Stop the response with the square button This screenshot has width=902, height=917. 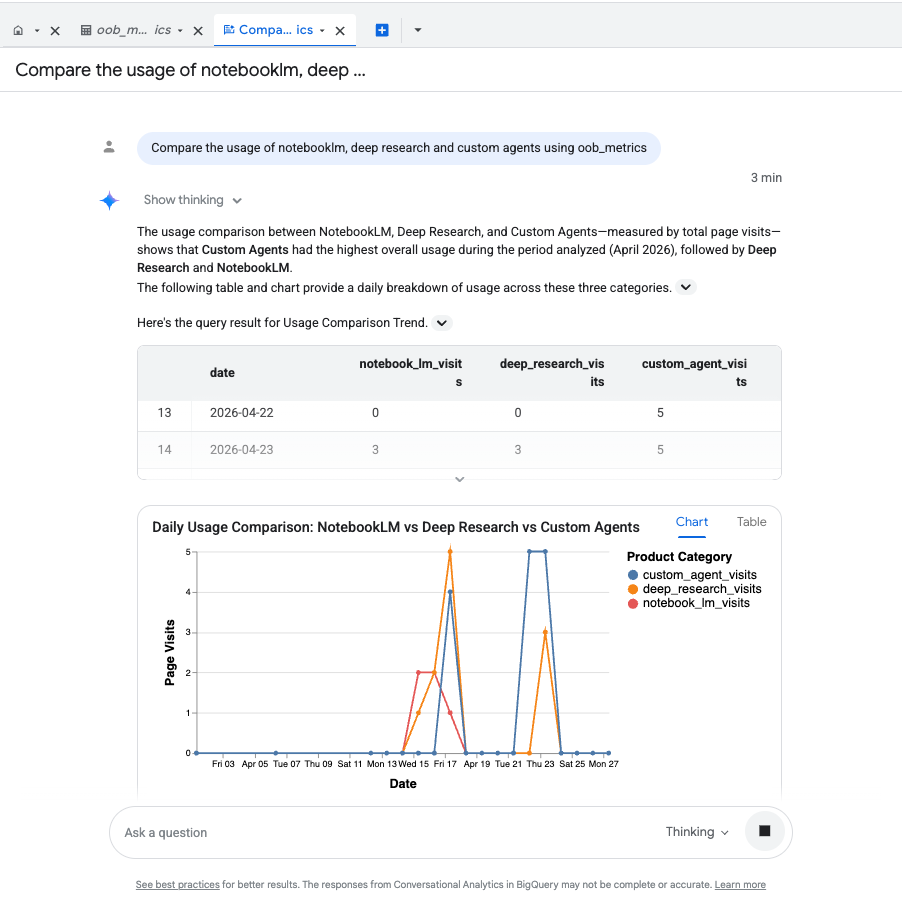coord(765,831)
